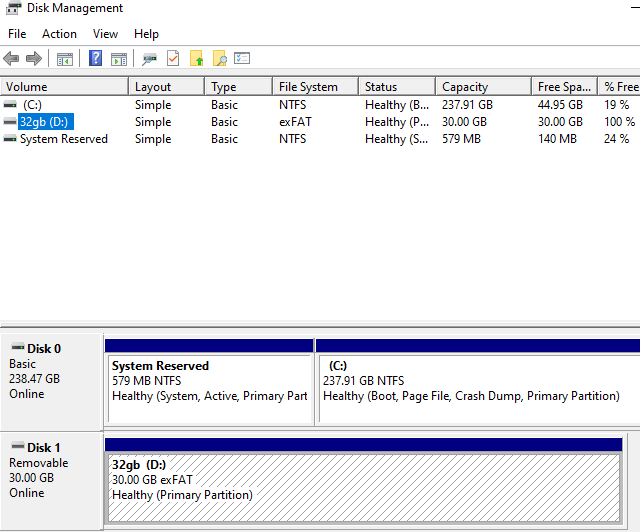Screen dimensions: 640x532
Task: Click the Disk Management app title icon
Action: 13,8
